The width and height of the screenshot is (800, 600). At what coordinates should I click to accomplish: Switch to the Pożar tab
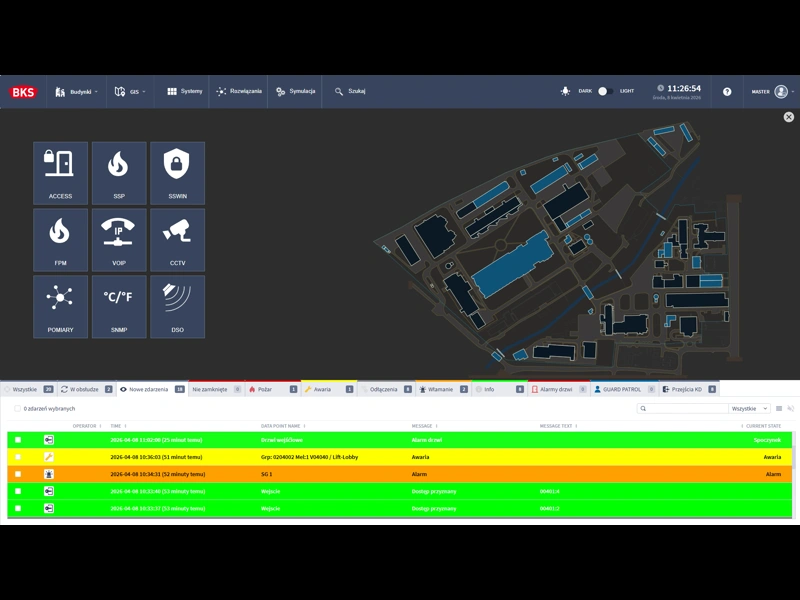tap(272, 389)
